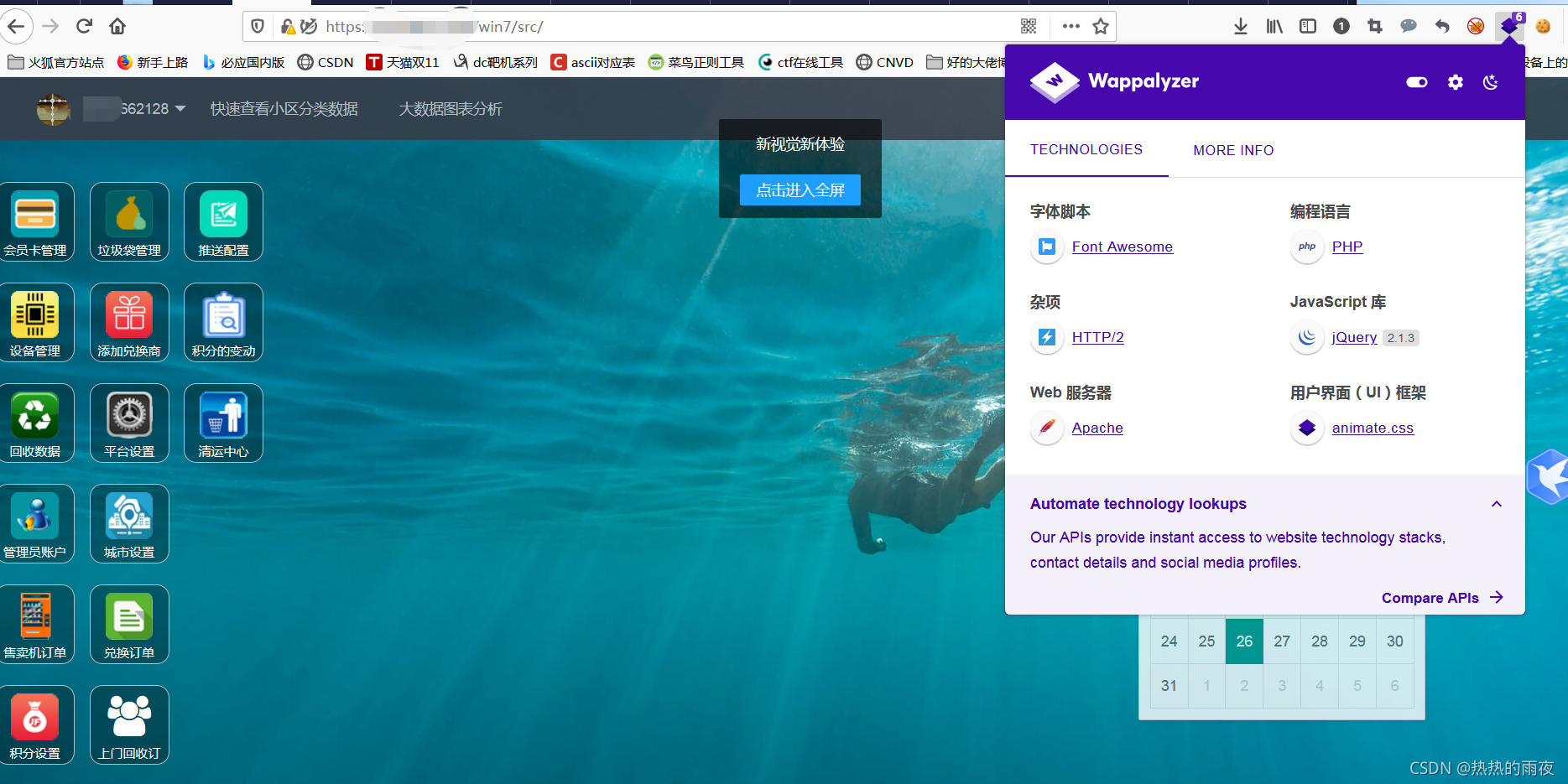Screen dimensions: 1568x784
Task: Open the CNVD bookmark
Action: click(885, 62)
